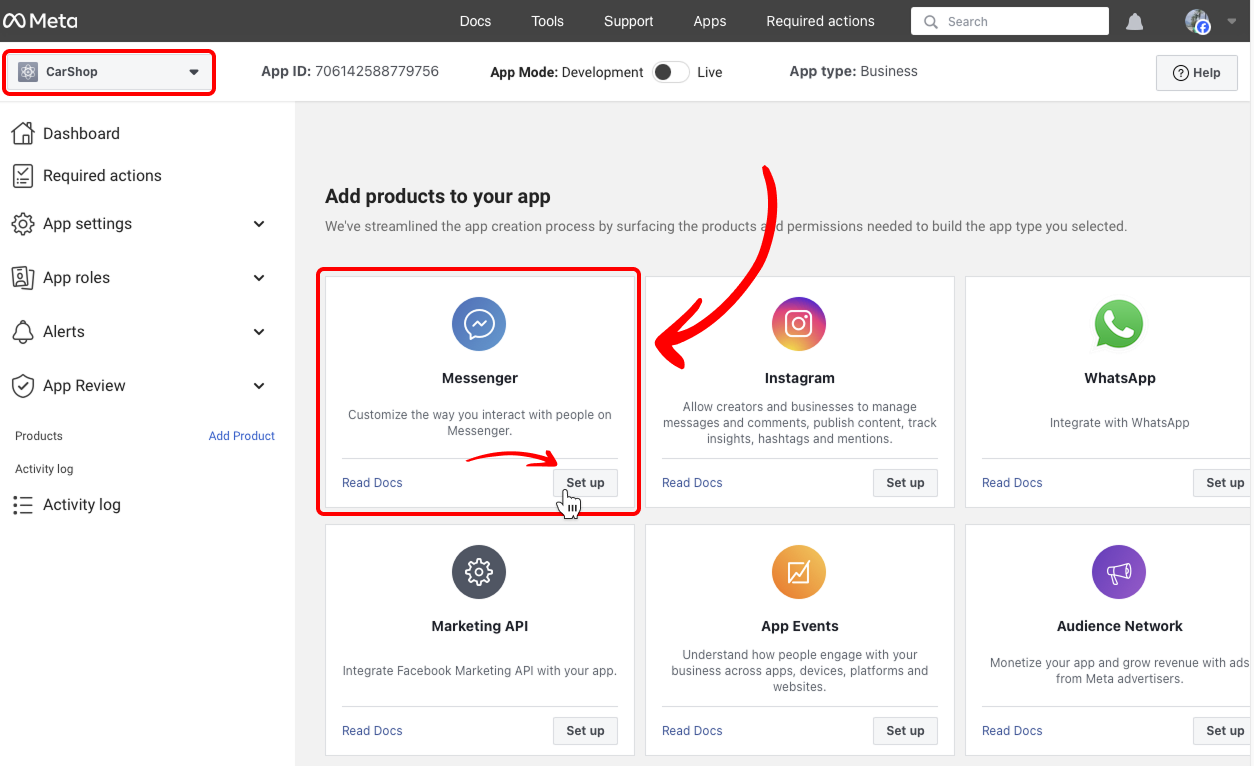Click the Messenger product icon

pos(479,324)
